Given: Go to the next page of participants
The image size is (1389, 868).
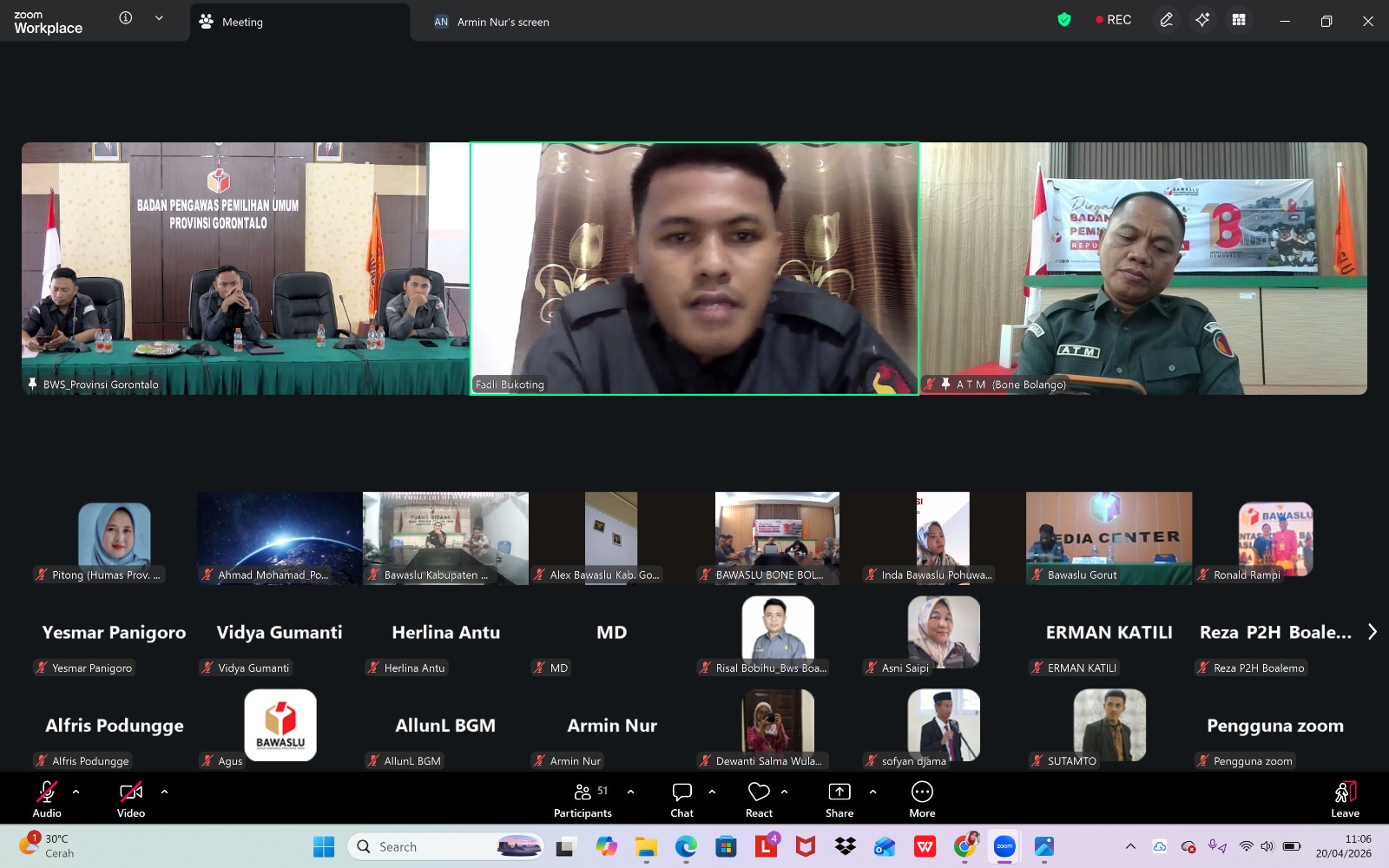Looking at the screenshot, I should (1373, 632).
